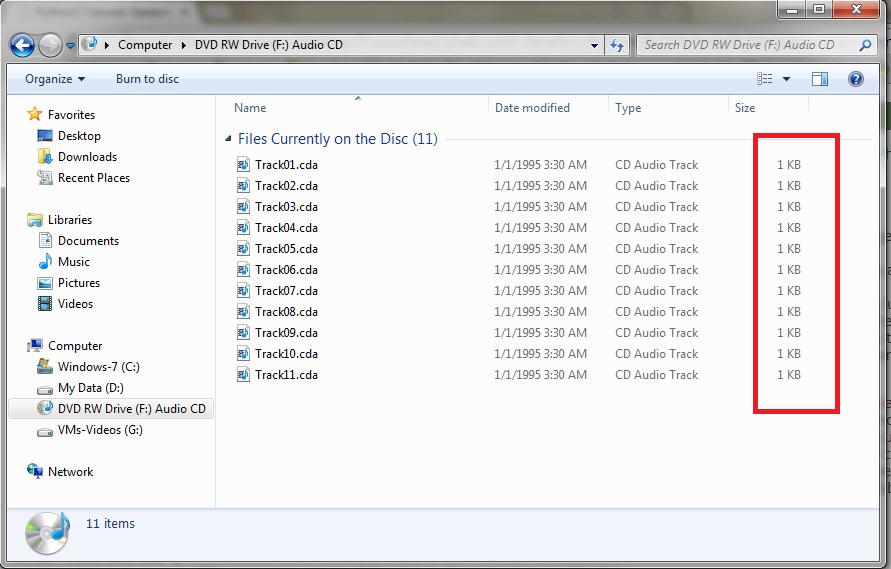Toggle the preview pane icon
891x569 pixels.
pos(820,79)
